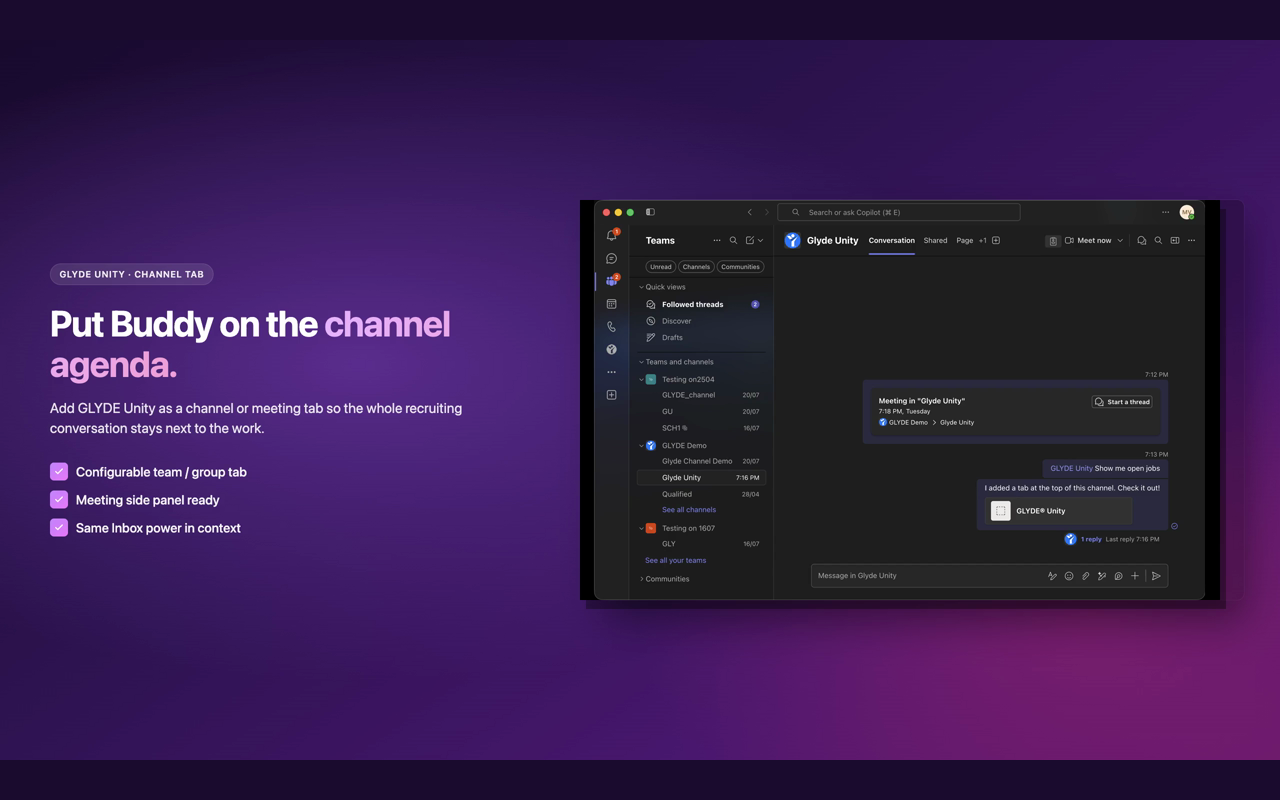The image size is (1280, 800).
Task: Collapse the Teams and channels section
Action: point(642,362)
